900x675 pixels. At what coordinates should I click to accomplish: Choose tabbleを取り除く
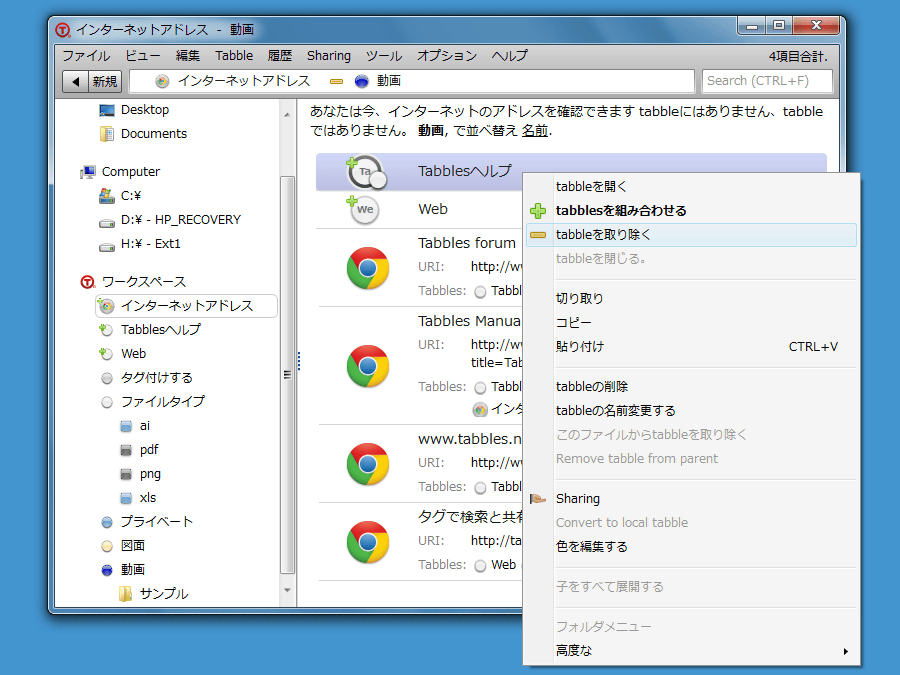(691, 235)
